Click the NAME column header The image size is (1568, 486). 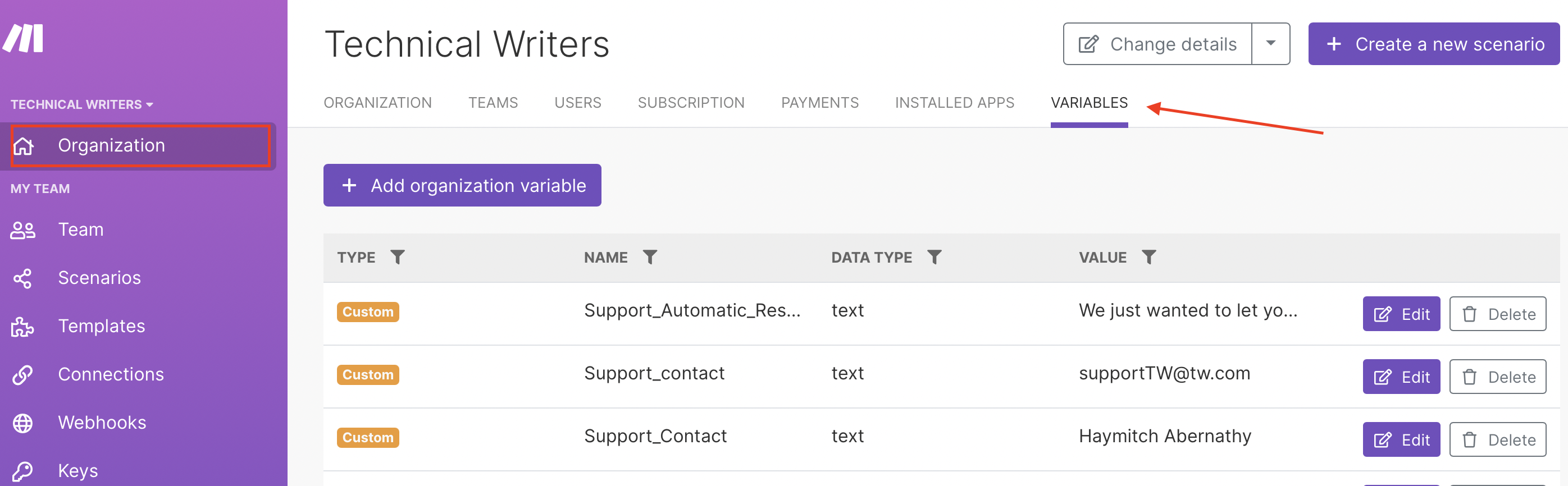coord(605,257)
